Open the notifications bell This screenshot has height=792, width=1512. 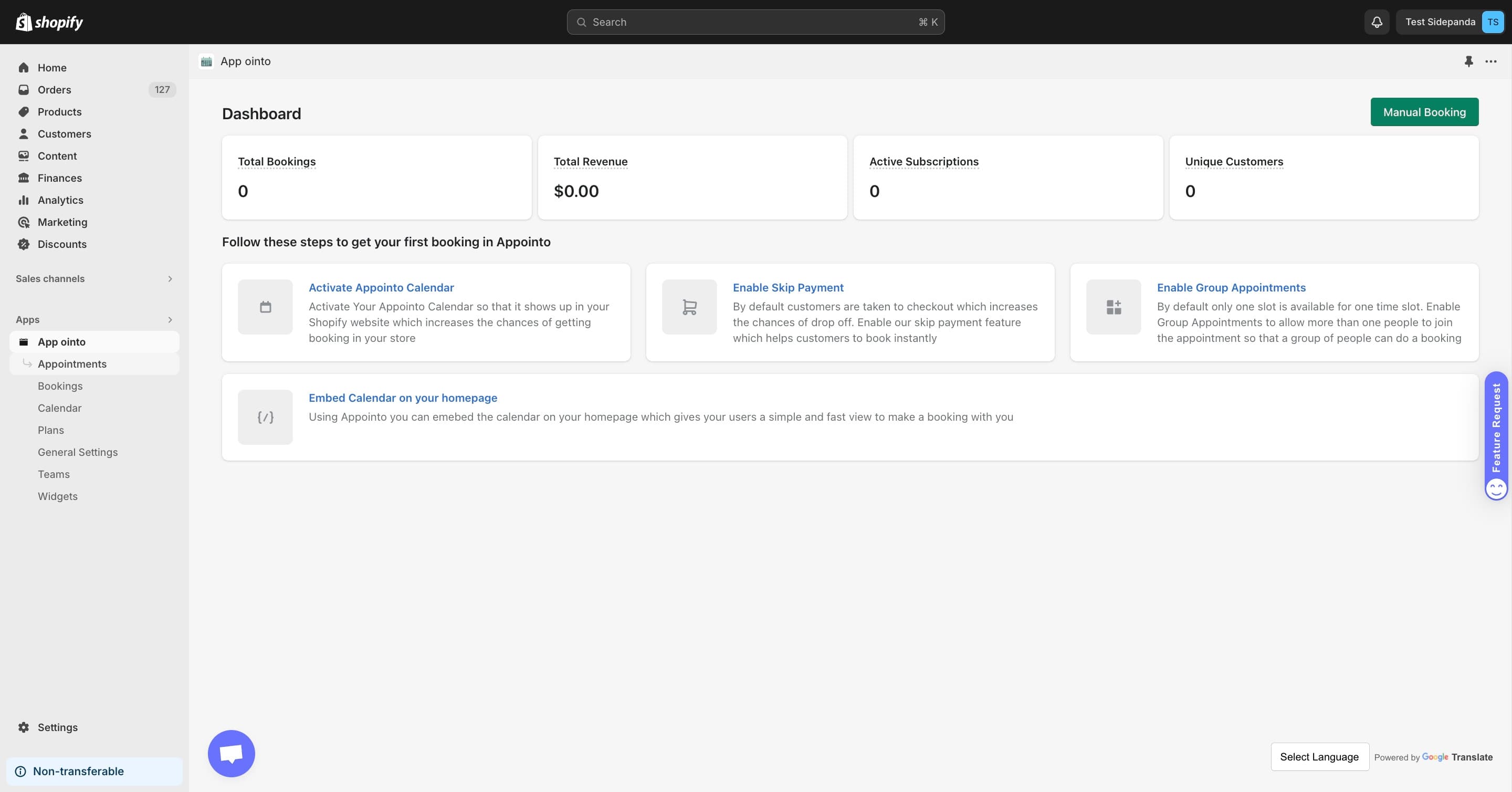click(1377, 22)
